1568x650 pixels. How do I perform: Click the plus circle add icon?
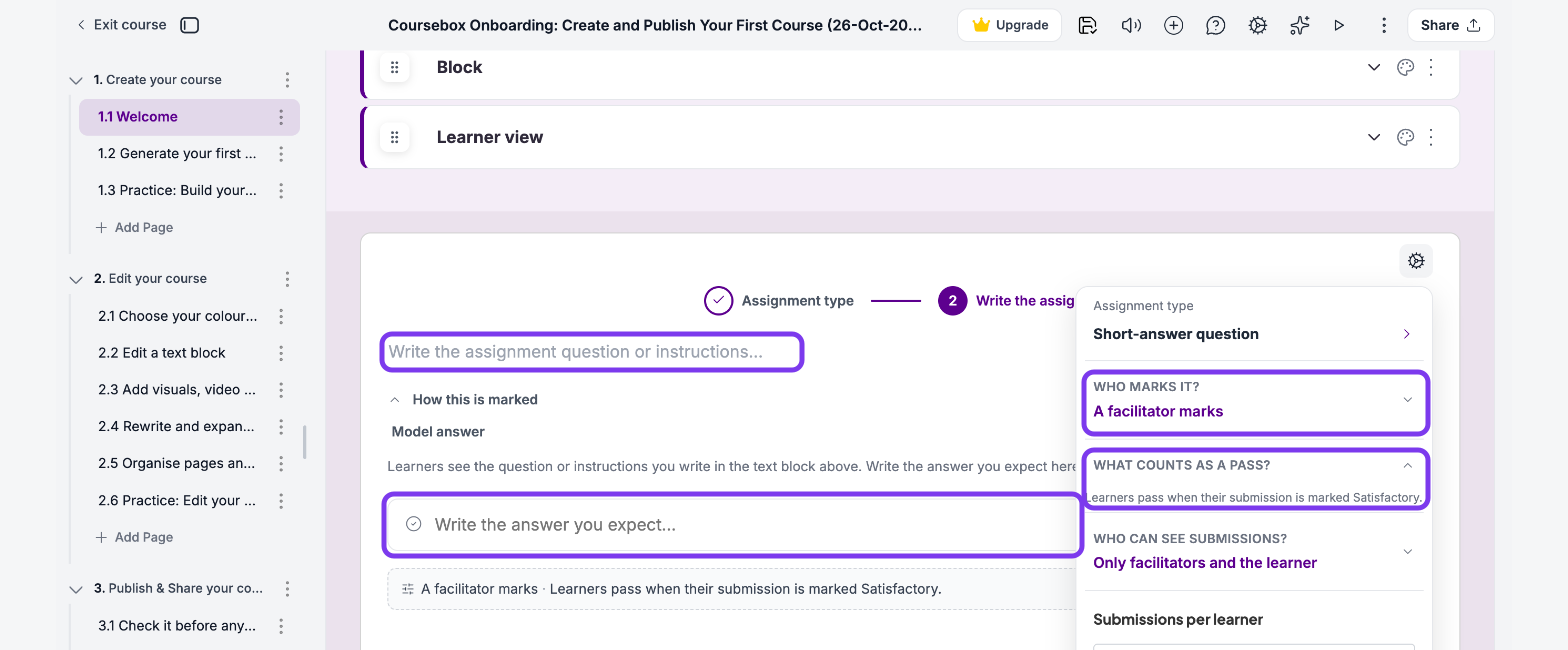point(1174,25)
